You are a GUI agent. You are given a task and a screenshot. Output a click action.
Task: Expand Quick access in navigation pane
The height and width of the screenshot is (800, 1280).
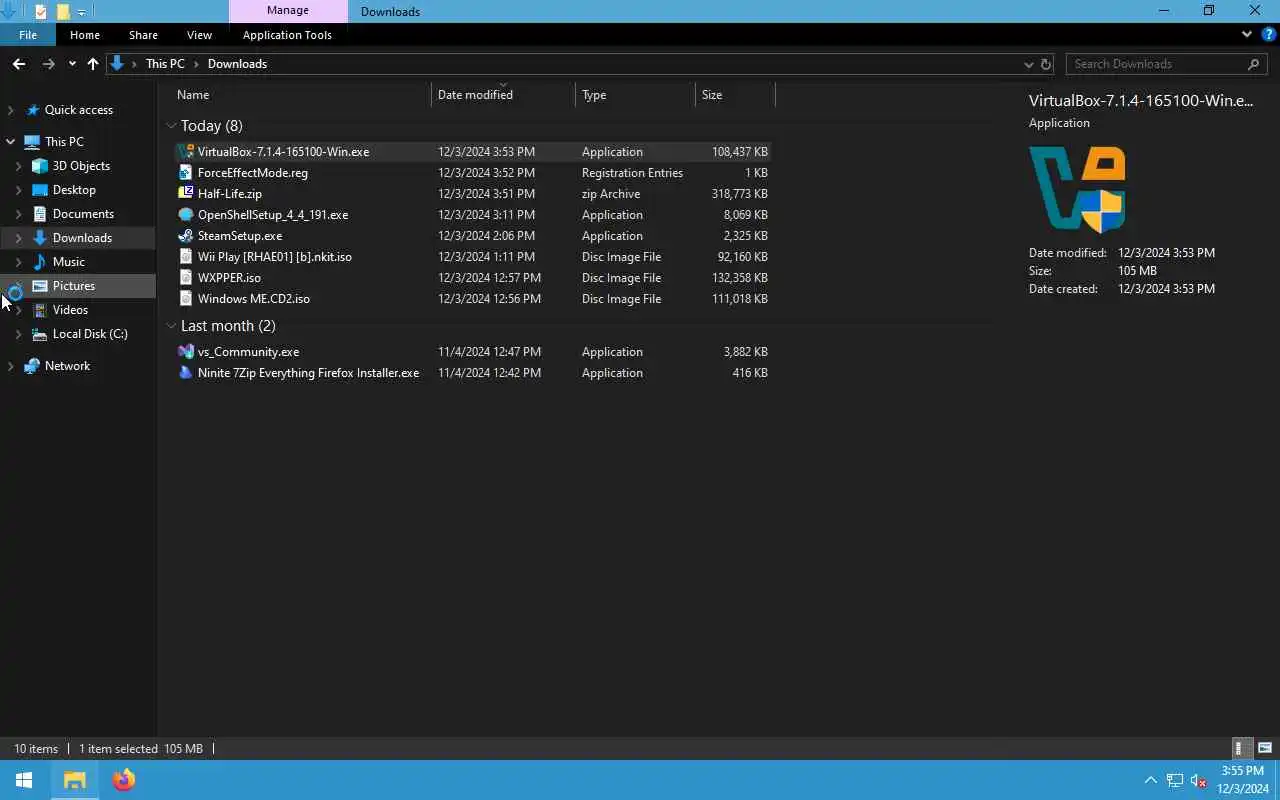coord(11,110)
